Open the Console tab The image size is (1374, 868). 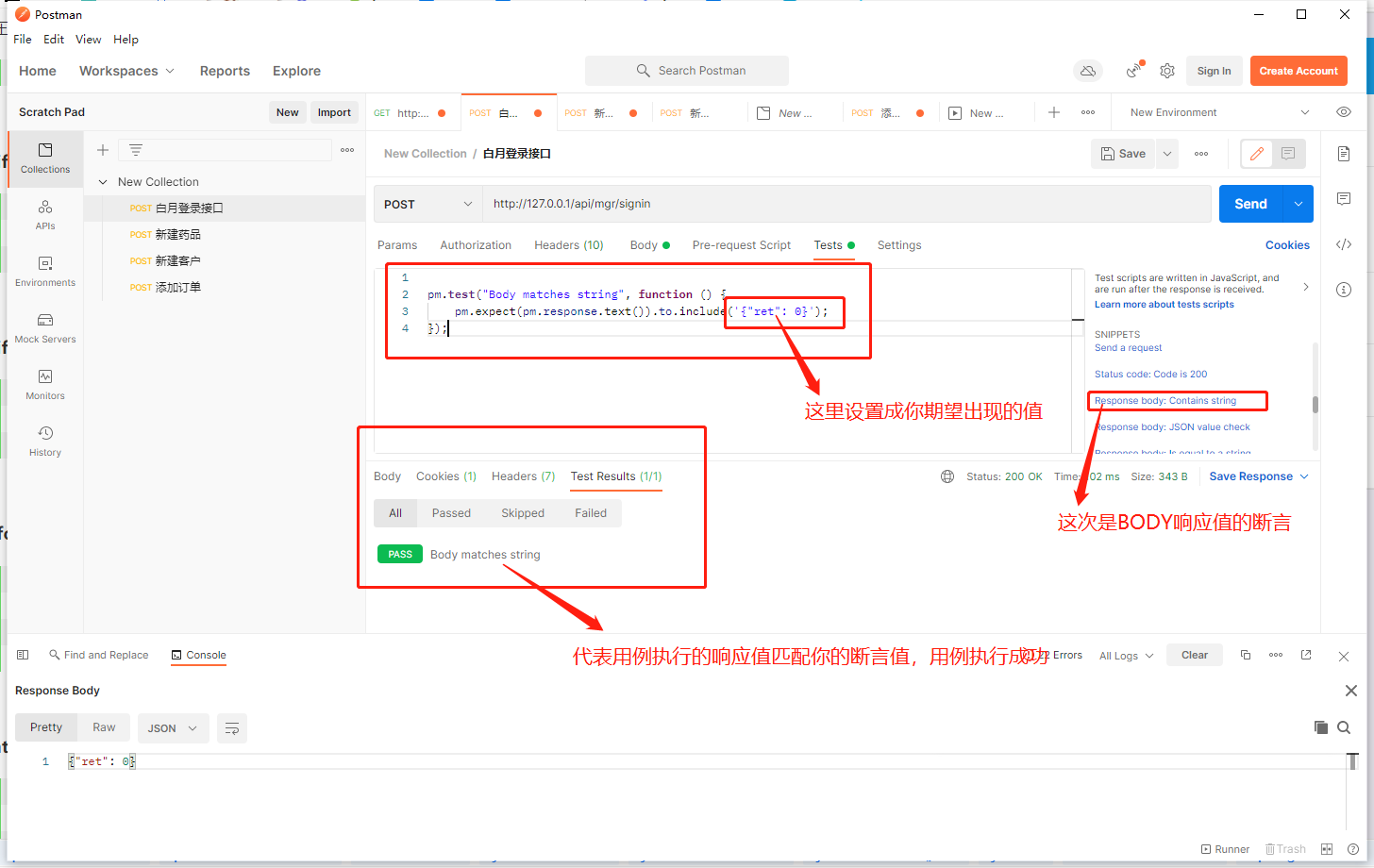(x=198, y=655)
